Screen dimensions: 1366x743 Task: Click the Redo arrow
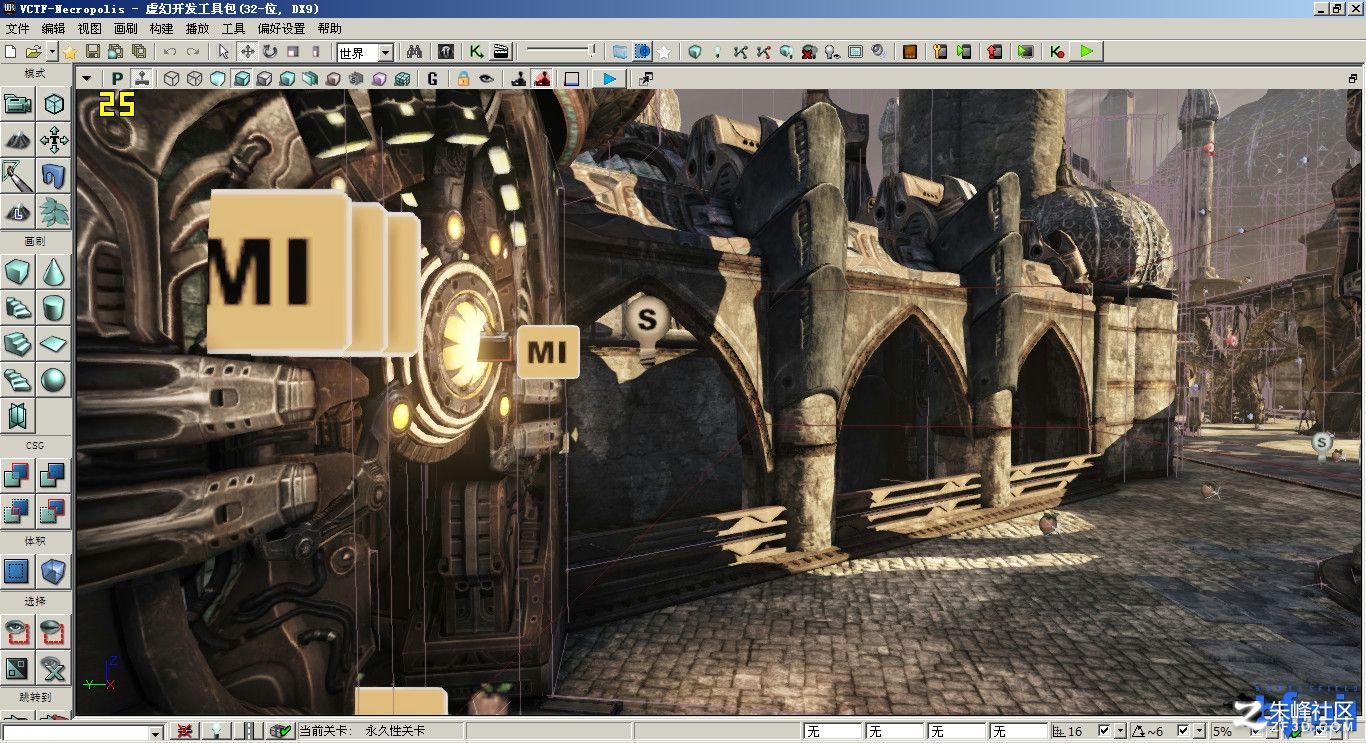(x=193, y=52)
